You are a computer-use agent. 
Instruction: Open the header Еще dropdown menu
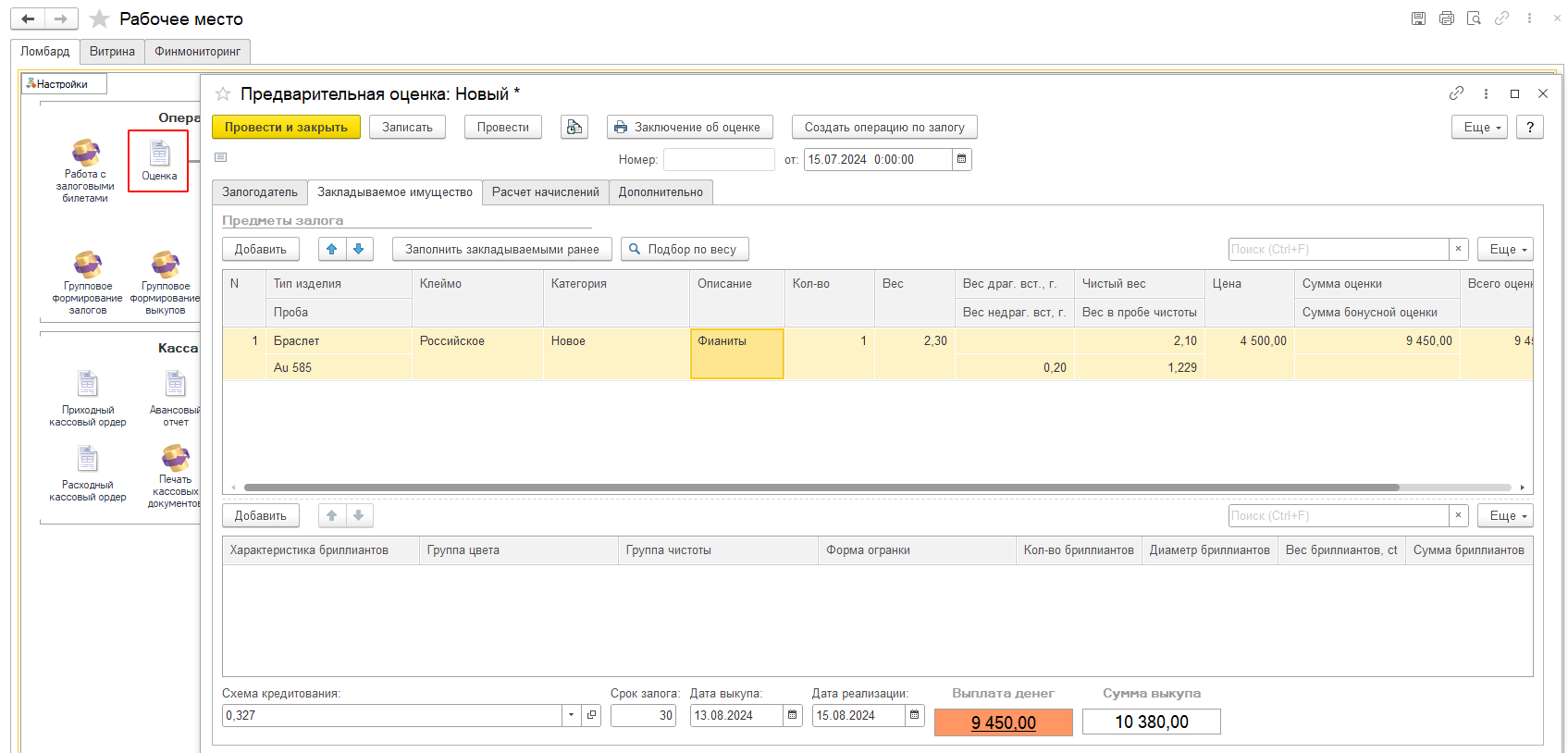(x=1480, y=127)
